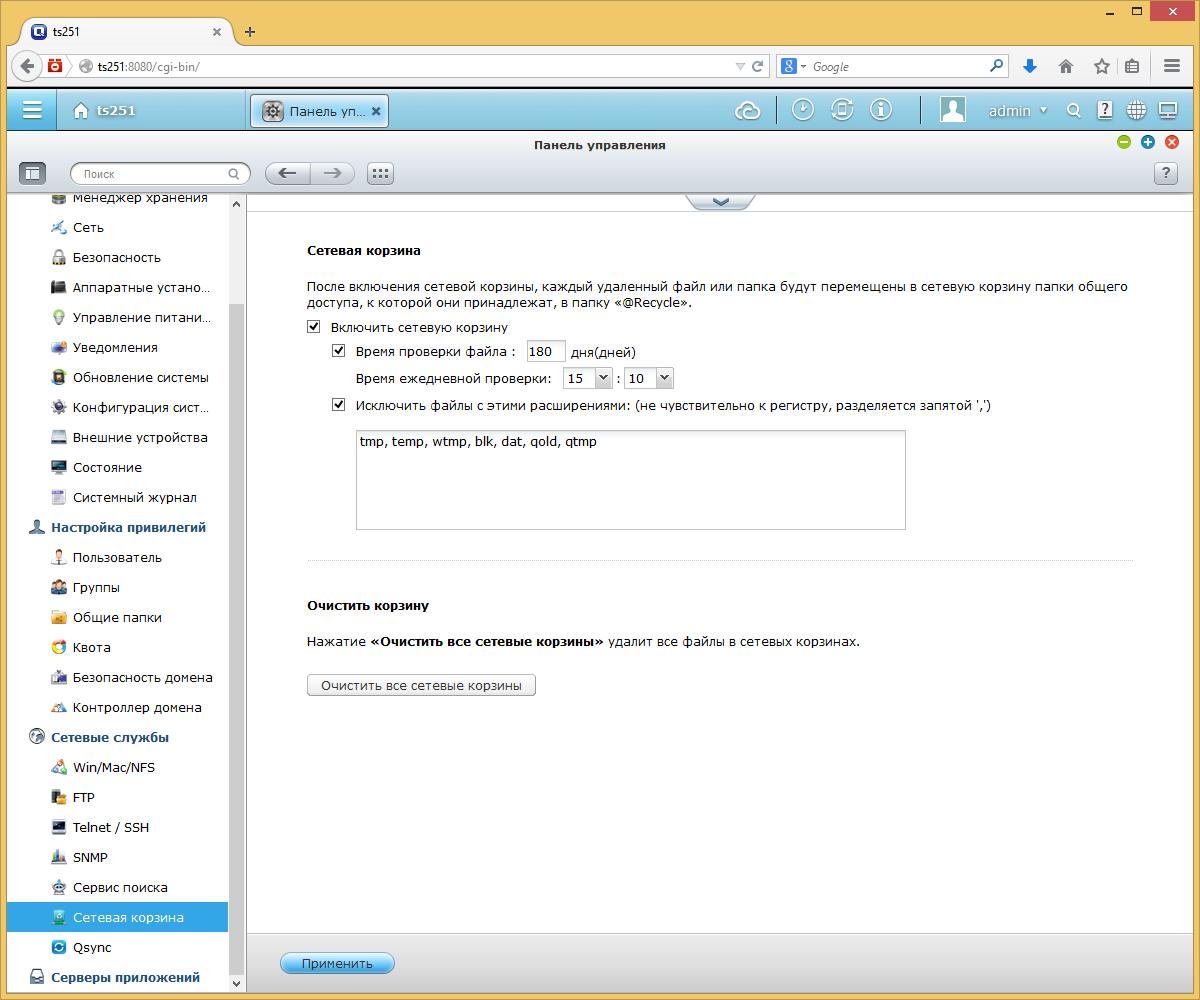Open Firefox downloads arrow

[x=1030, y=66]
